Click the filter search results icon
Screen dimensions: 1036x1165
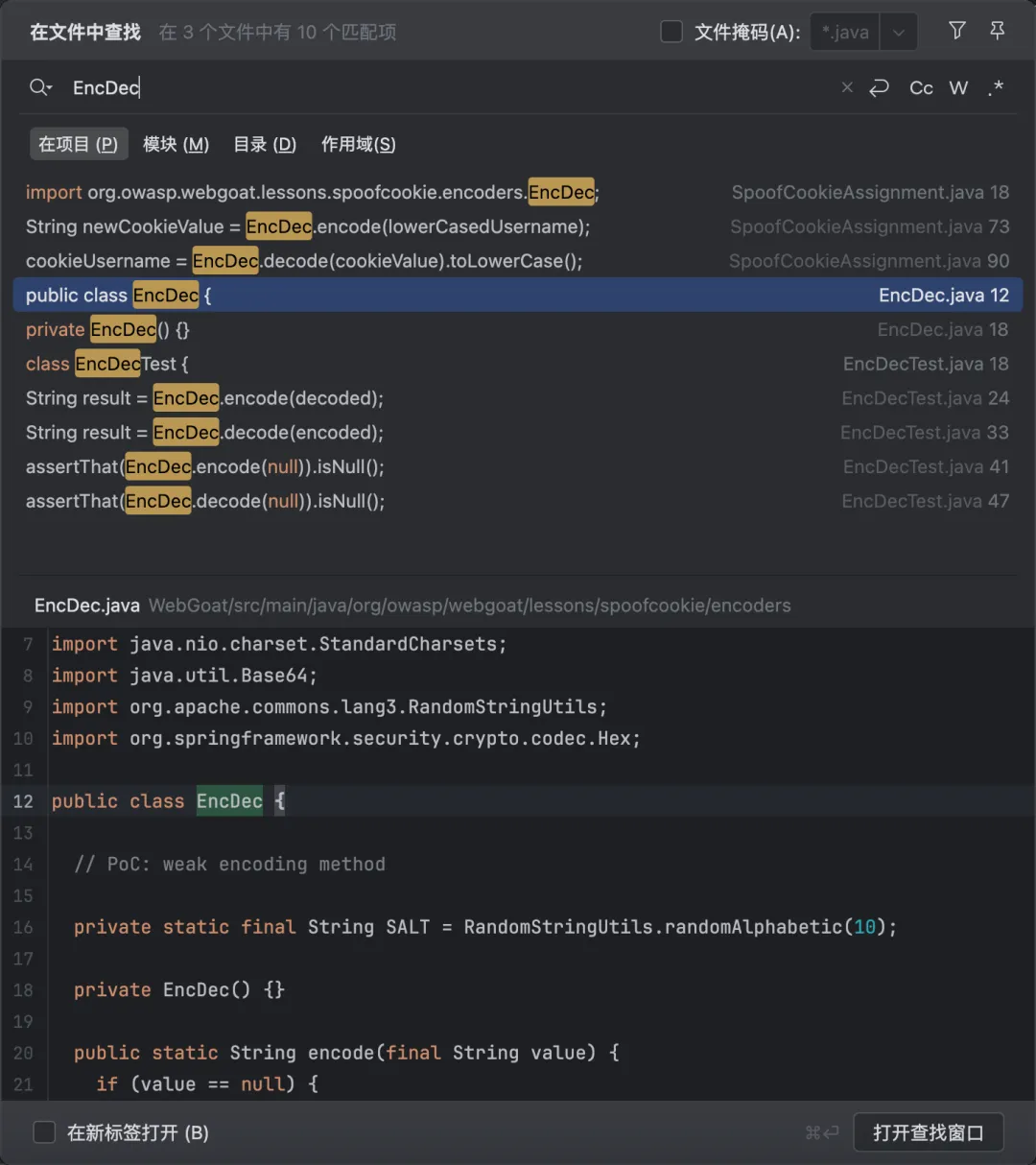tap(956, 31)
